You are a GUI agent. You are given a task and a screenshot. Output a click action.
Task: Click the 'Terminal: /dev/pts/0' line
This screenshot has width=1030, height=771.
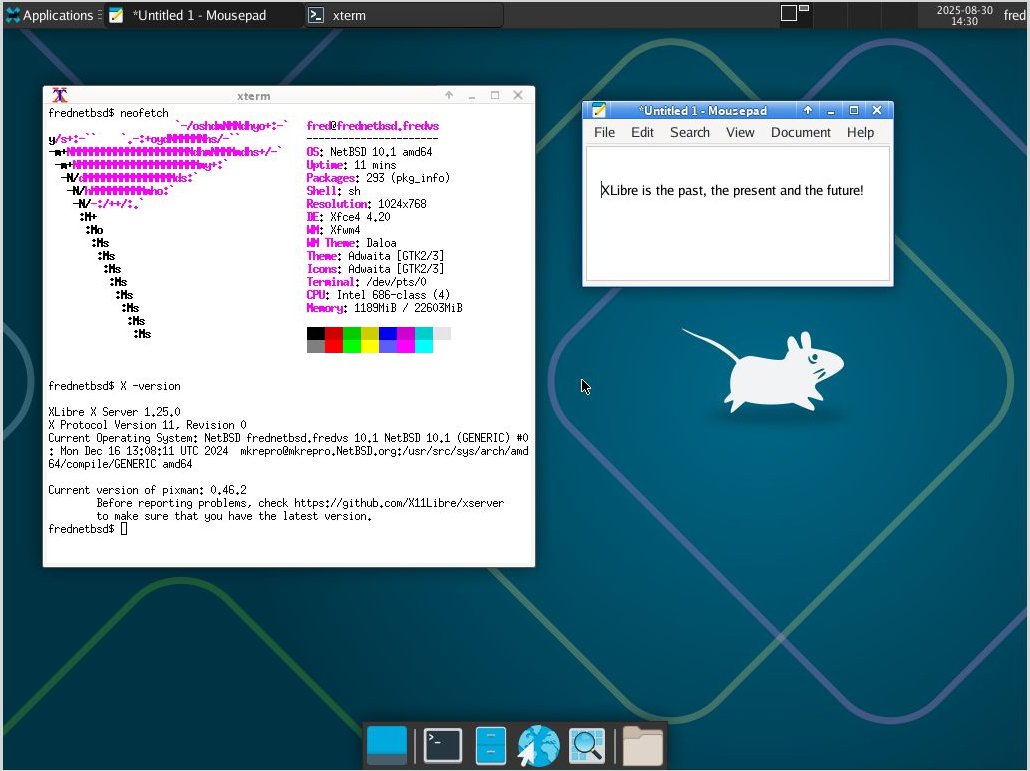[367, 282]
